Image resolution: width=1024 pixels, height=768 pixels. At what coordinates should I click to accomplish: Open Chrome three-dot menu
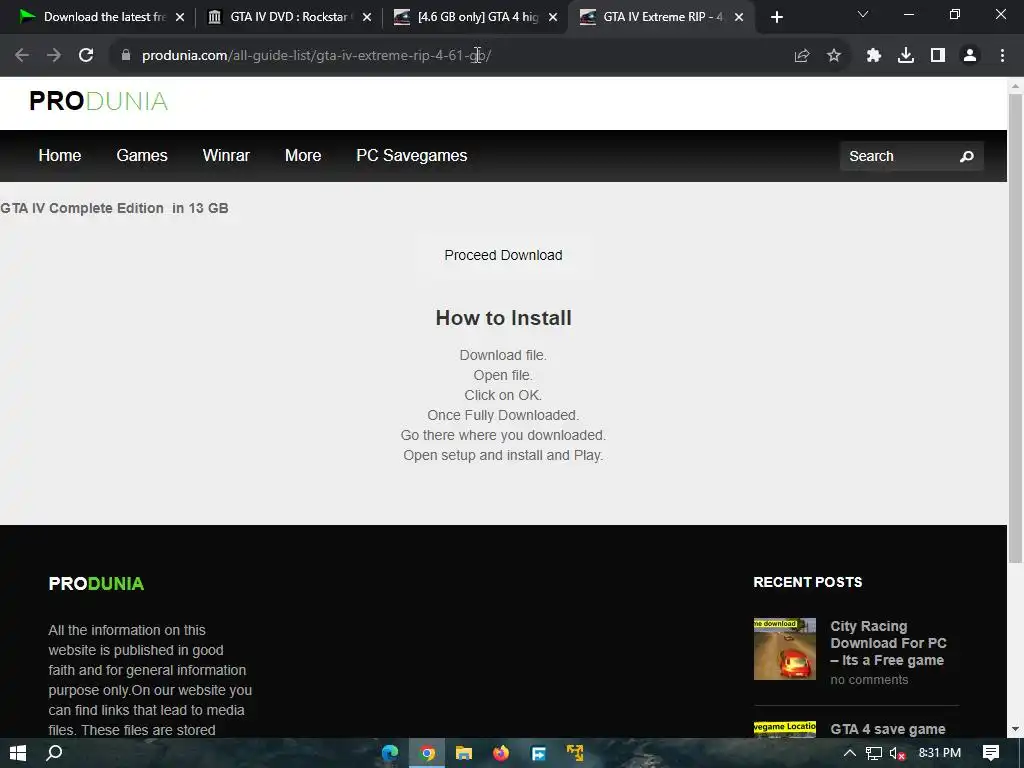click(1002, 56)
